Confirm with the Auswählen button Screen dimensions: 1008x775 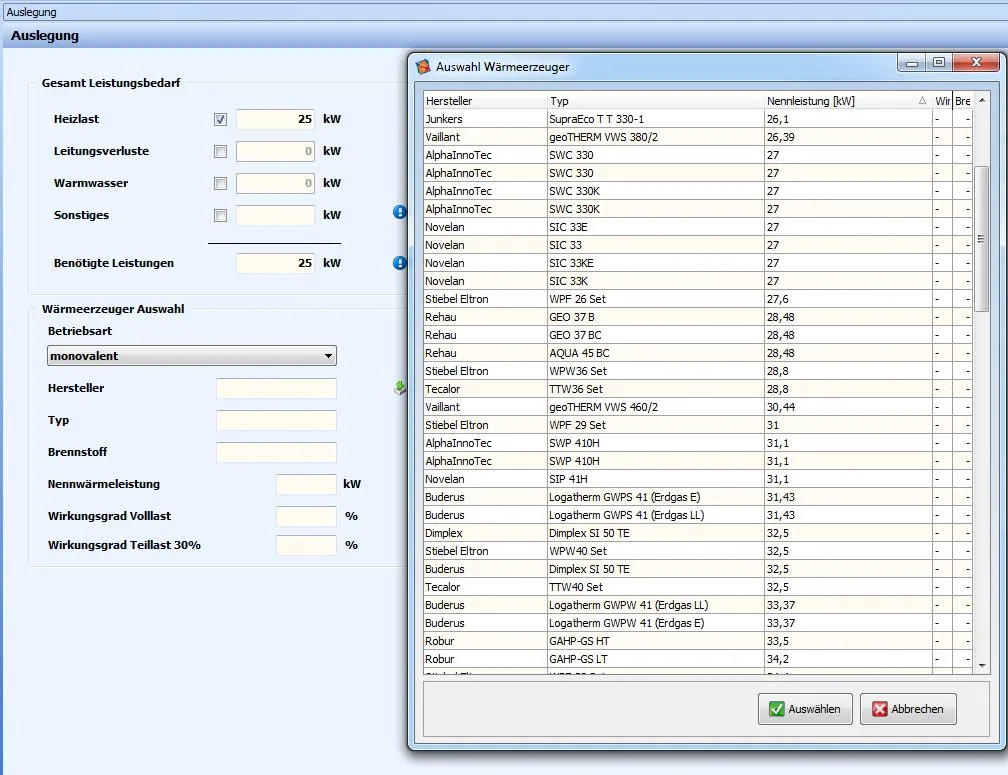[806, 709]
